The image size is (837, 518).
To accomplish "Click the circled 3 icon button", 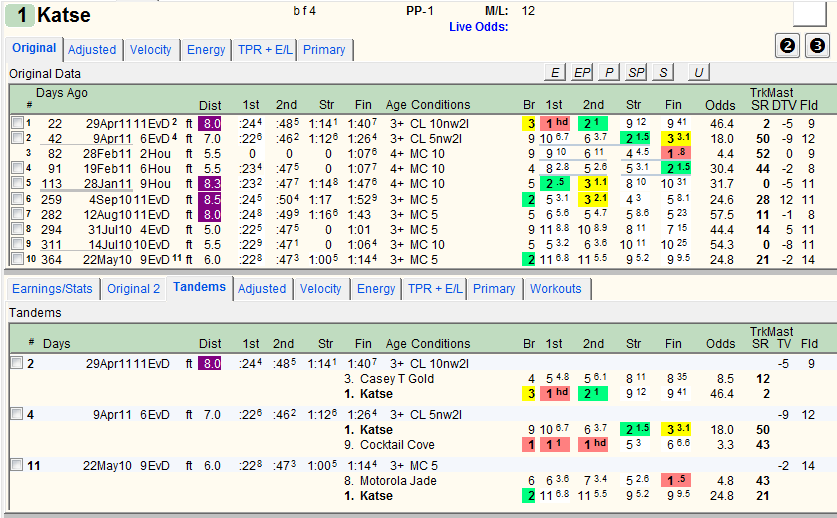I will [x=817, y=46].
